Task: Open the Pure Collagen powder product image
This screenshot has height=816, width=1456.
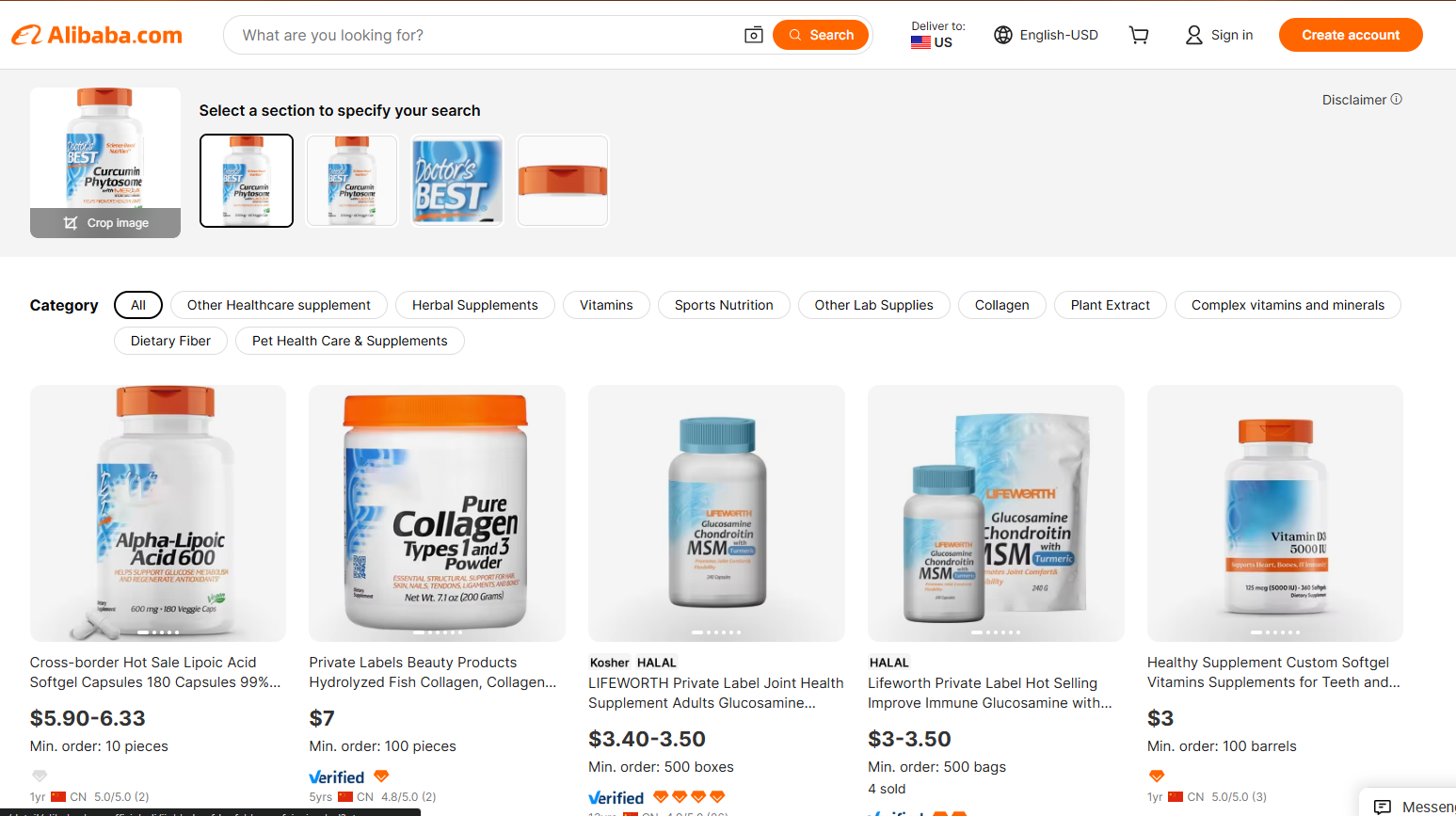Action: (437, 513)
